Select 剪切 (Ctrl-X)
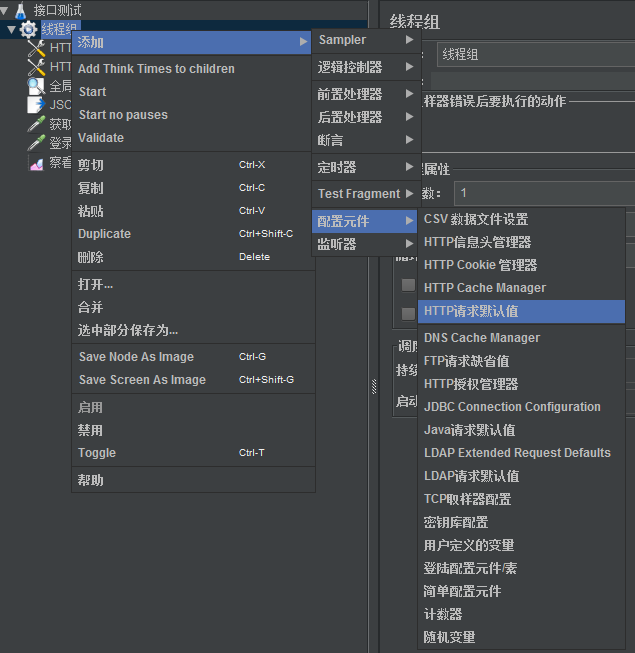635x653 pixels. pos(193,165)
